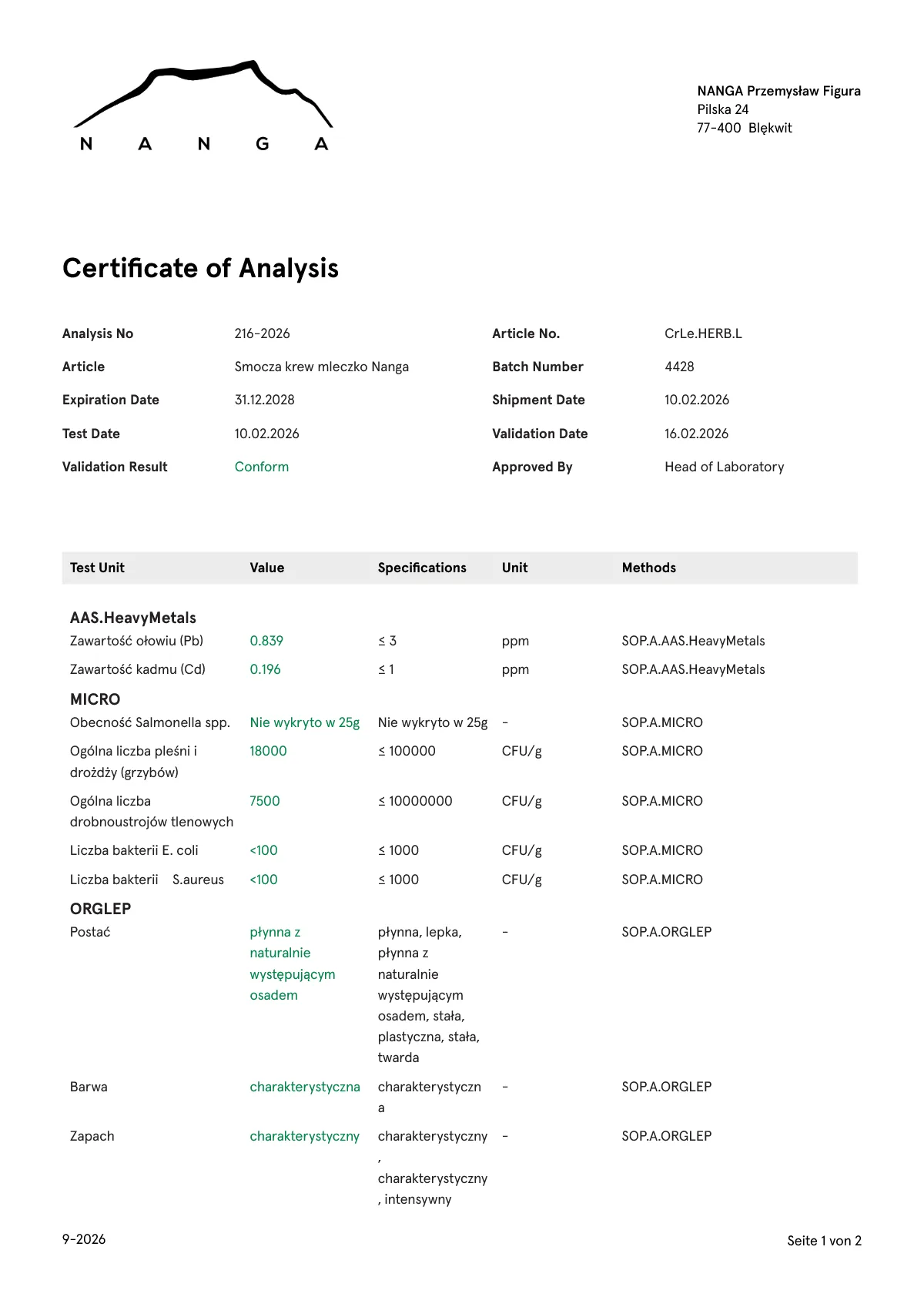Click the "Test Unit" column header
Image resolution: width=924 pixels, height=1307 pixels.
97,568
